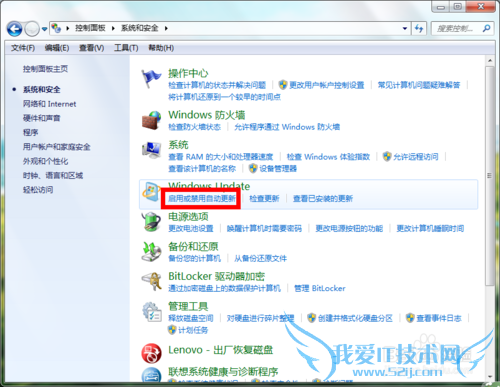
Task: Click the BitLocker key and lock icon
Action: pyautogui.click(x=151, y=282)
